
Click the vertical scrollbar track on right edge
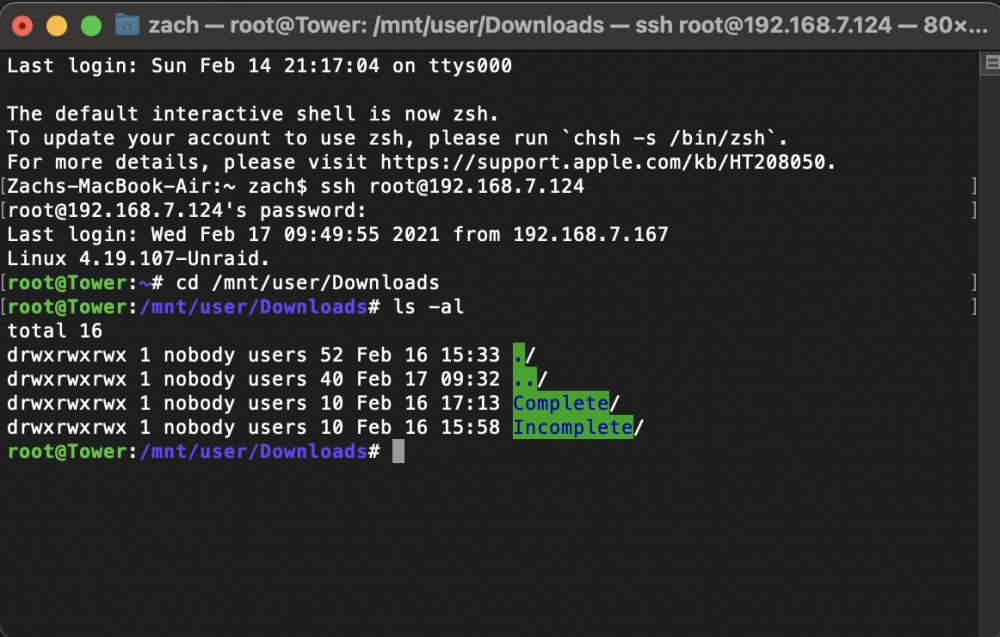click(x=989, y=351)
